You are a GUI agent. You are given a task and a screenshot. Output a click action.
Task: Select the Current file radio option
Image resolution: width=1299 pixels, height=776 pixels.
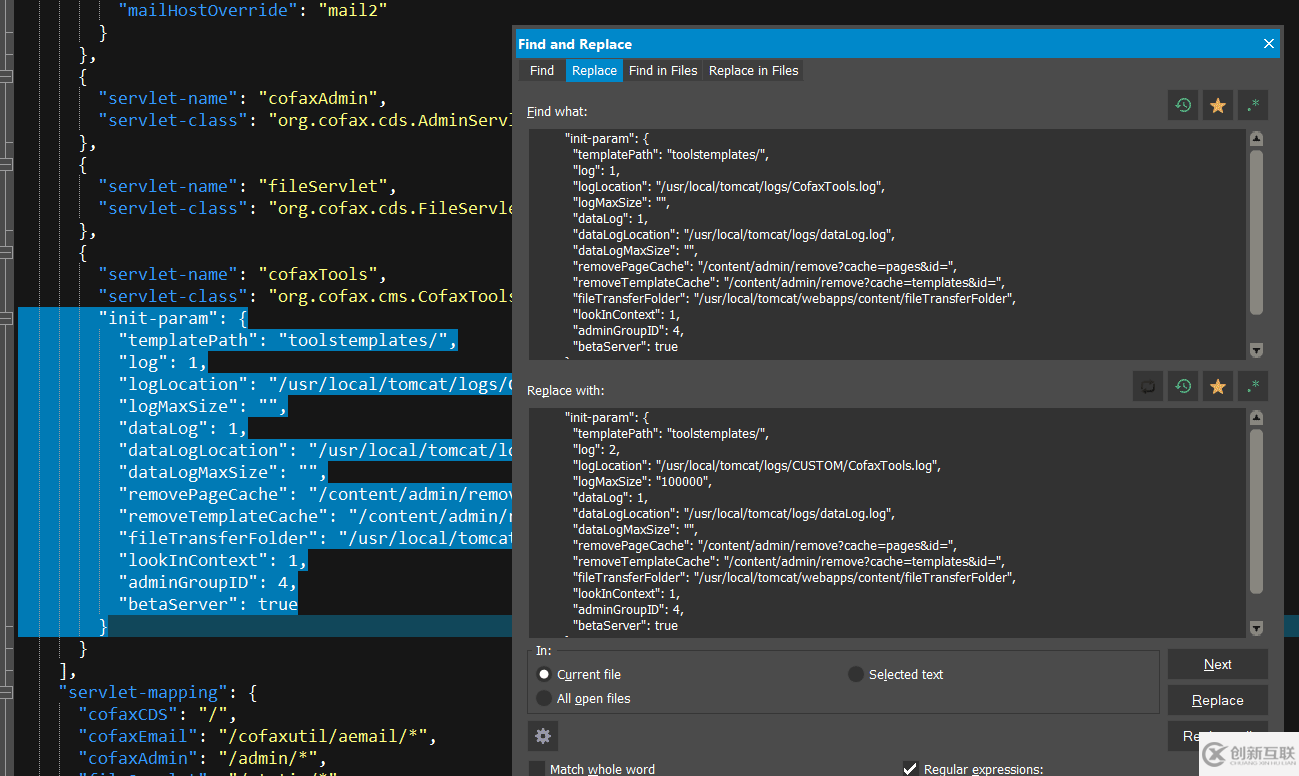pos(544,675)
